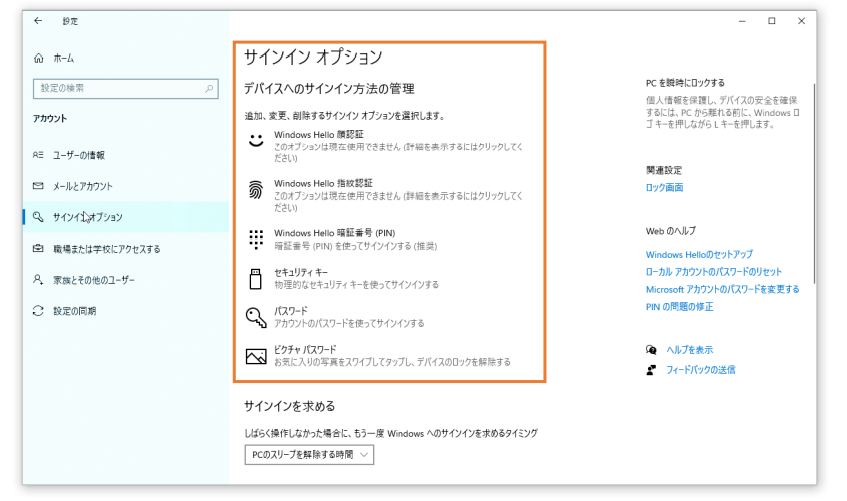Open the ロック画面 link
Viewport: 847px width, 501px height.
click(x=664, y=188)
